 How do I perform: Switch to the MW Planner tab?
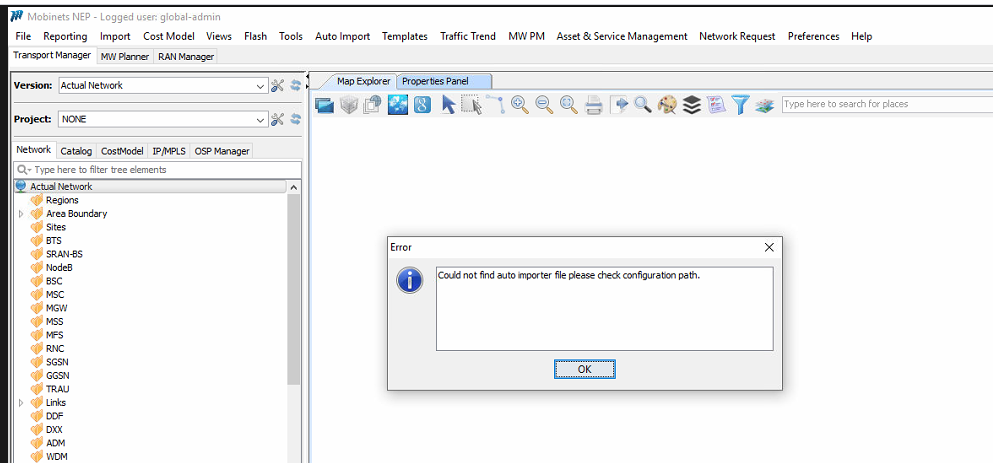pos(125,57)
